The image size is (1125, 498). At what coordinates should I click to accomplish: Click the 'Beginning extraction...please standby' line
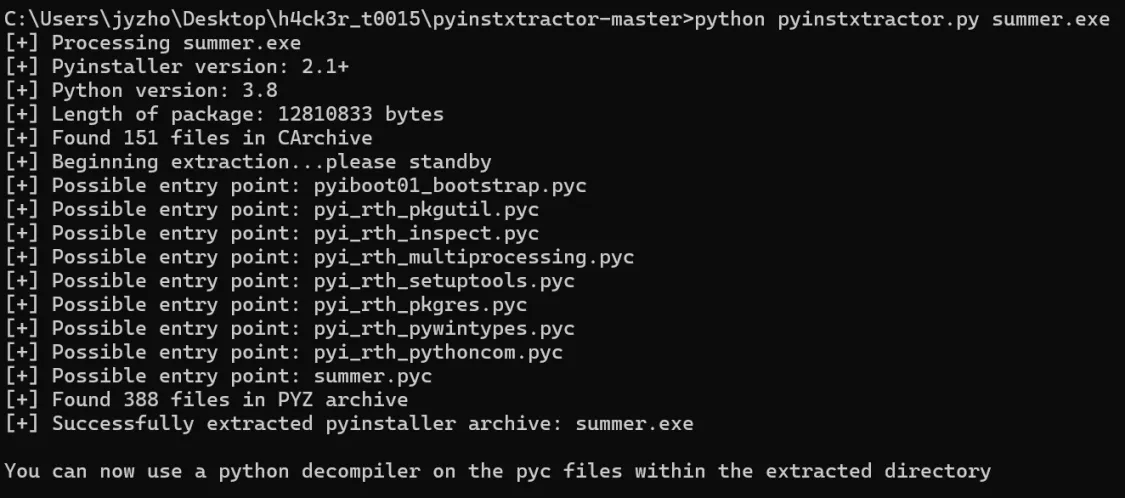(248, 161)
